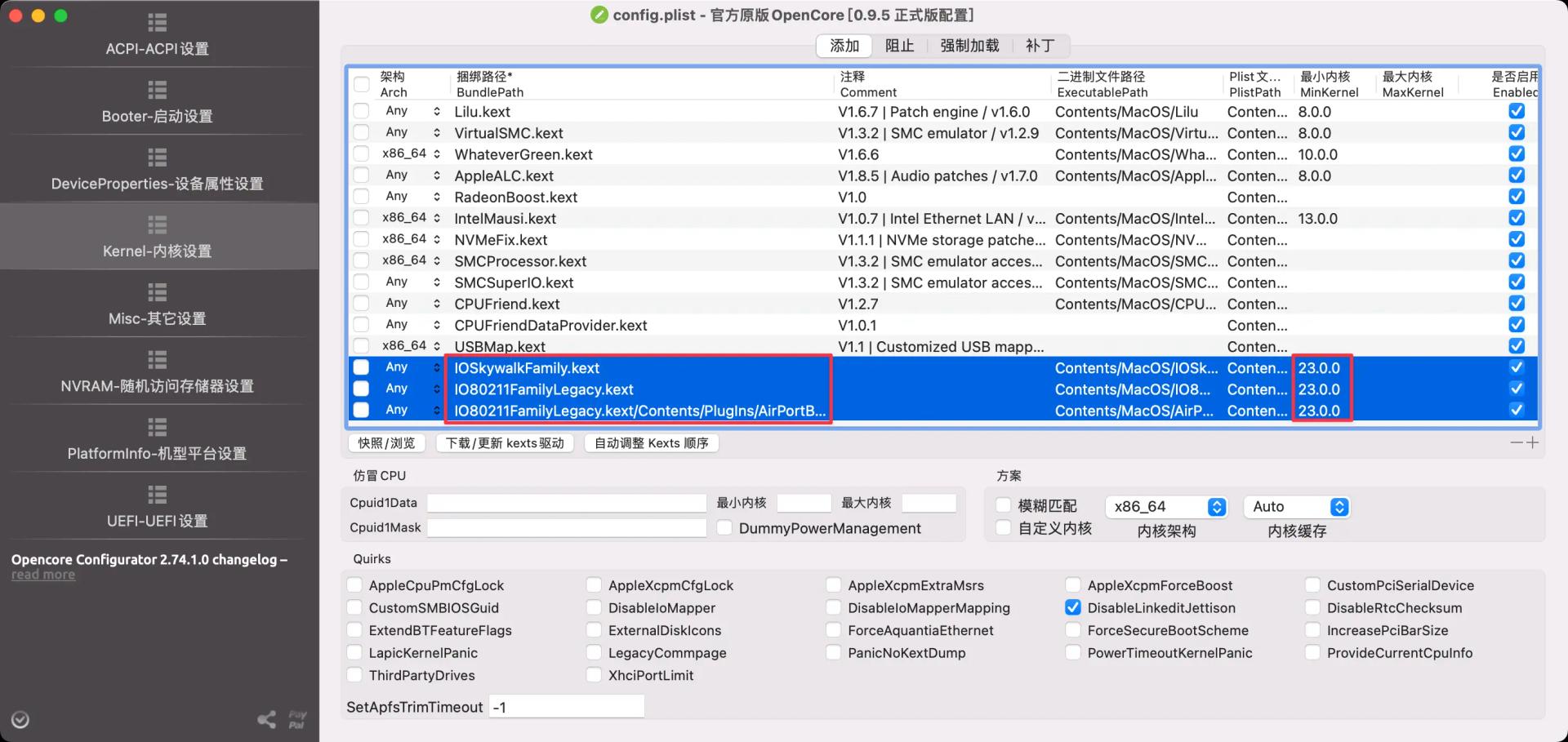Enable the AppleXcpmCfgLock quirk

point(594,585)
